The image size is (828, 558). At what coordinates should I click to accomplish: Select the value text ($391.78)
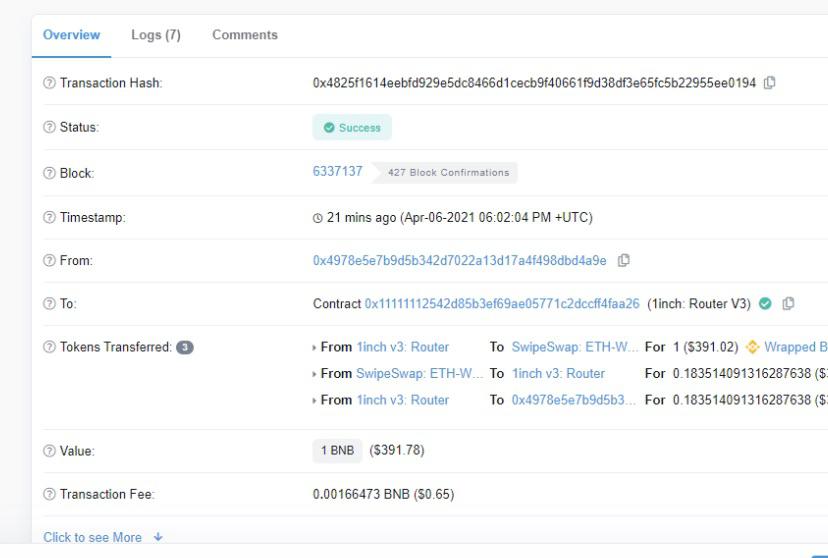[x=397, y=450]
